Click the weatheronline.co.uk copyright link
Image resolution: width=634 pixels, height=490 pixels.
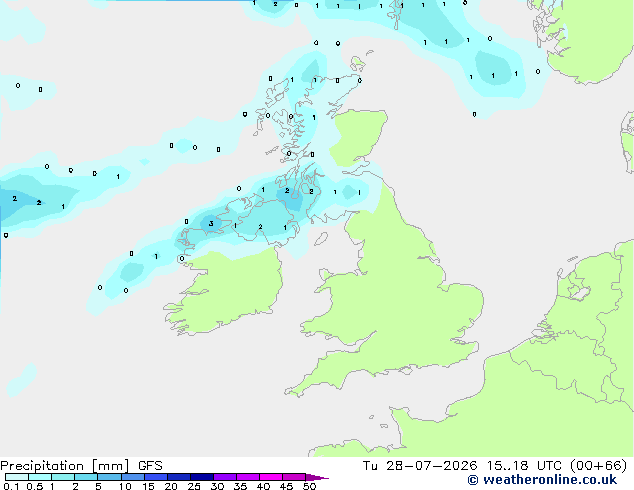click(542, 480)
